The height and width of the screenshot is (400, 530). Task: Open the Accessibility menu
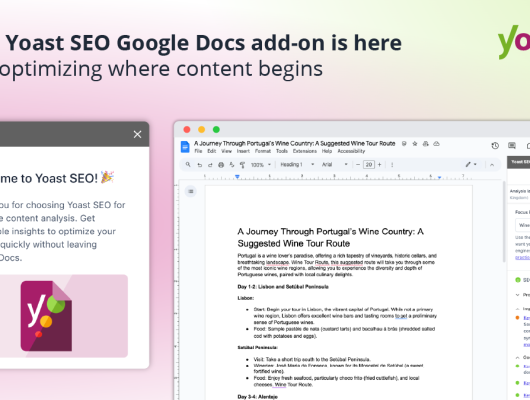coord(351,151)
